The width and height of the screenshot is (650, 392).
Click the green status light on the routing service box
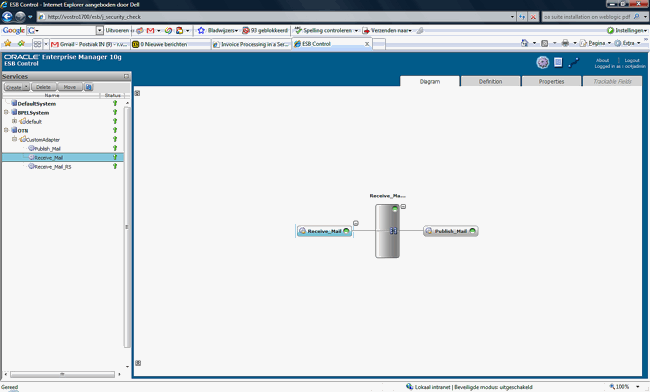395,209
